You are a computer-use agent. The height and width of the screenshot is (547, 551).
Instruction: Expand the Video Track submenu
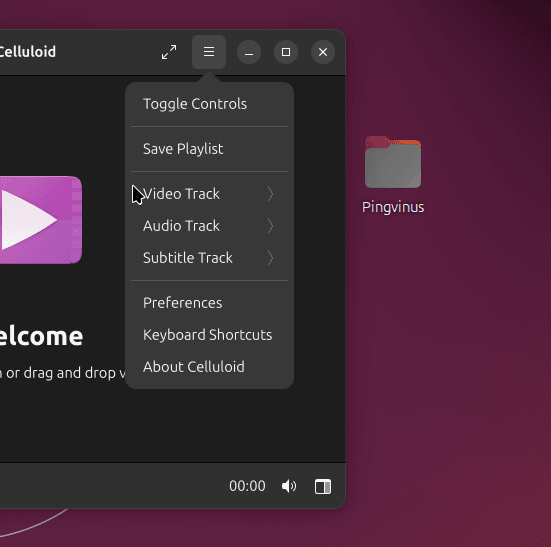(x=209, y=194)
